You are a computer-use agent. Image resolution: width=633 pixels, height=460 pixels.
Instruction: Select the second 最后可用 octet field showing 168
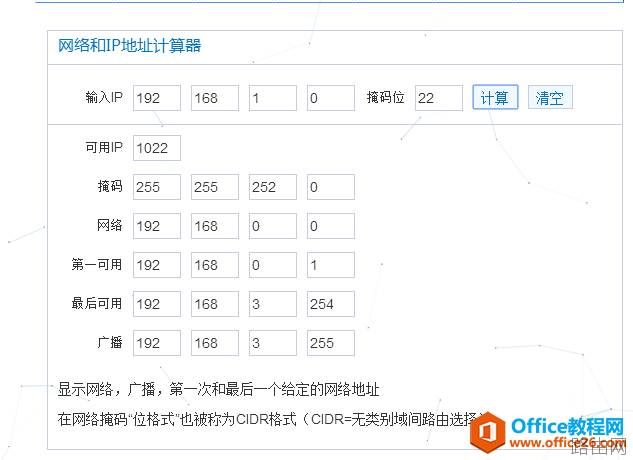215,304
